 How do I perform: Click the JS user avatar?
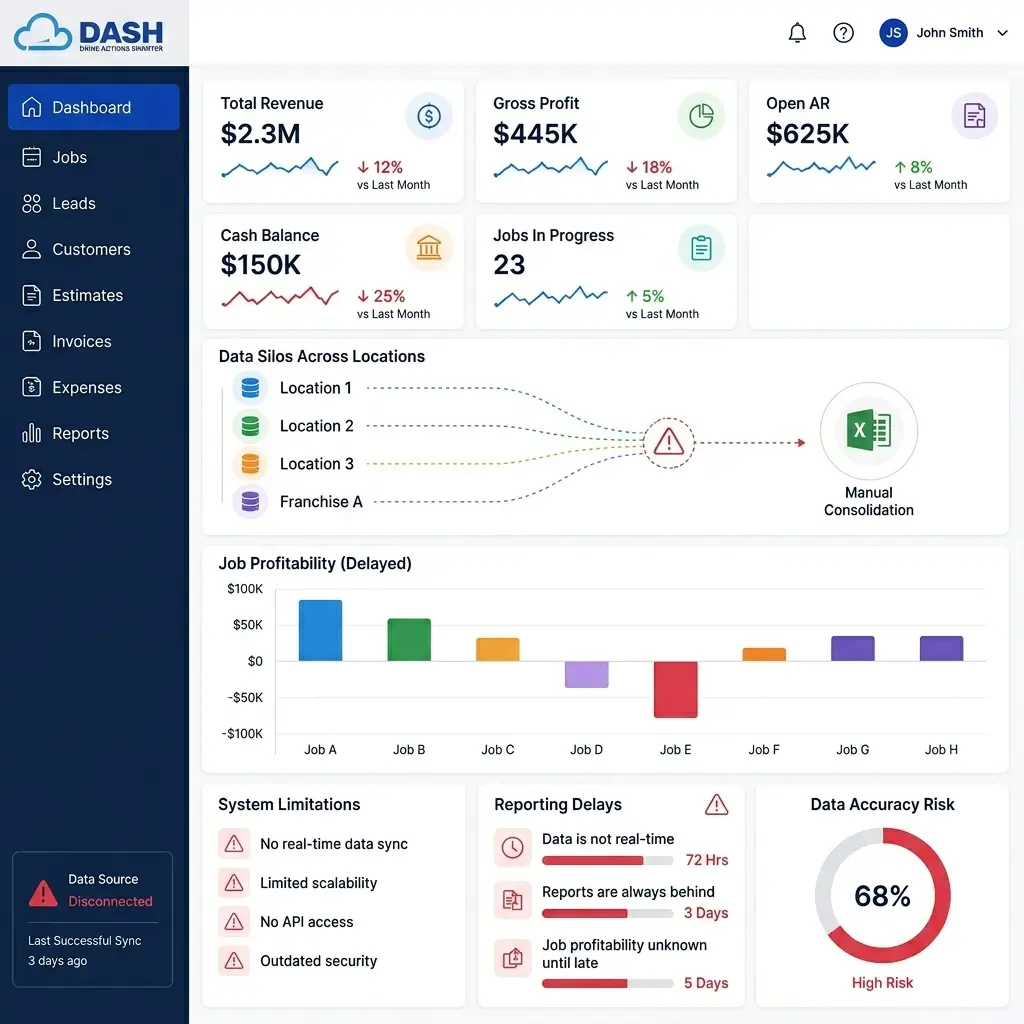[x=893, y=33]
